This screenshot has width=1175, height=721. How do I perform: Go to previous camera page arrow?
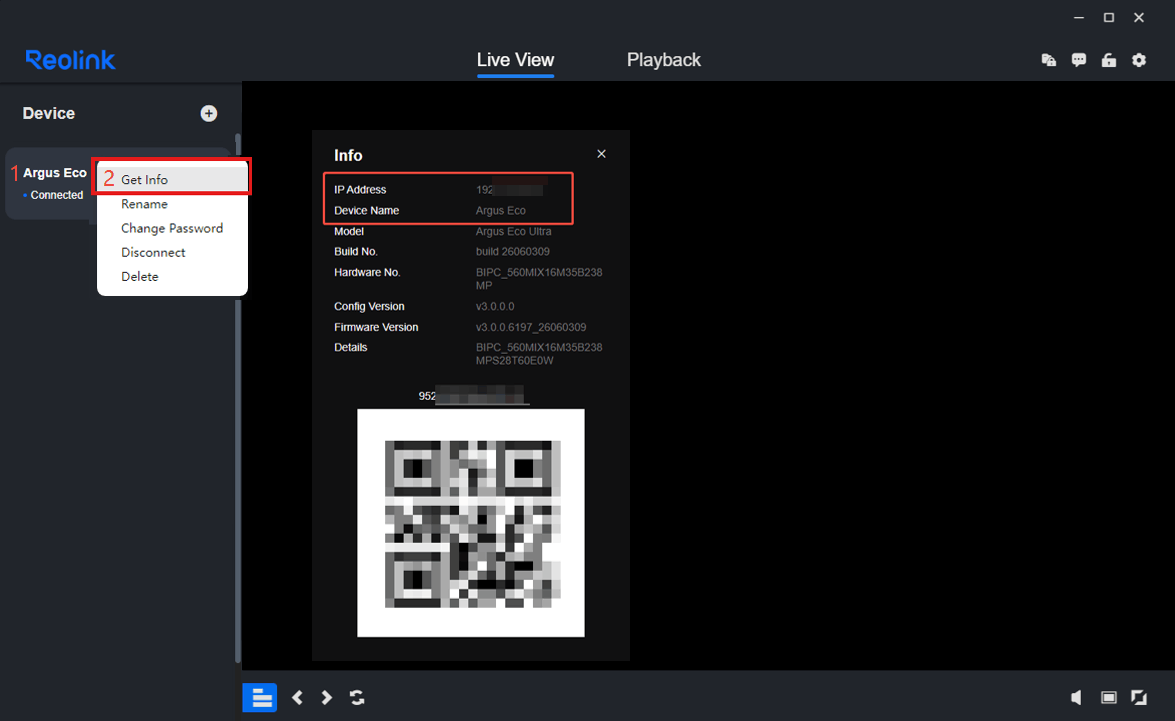297,698
